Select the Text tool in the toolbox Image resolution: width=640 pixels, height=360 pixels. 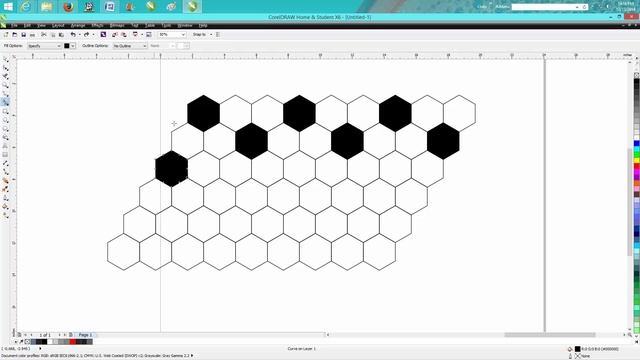[x=5, y=146]
